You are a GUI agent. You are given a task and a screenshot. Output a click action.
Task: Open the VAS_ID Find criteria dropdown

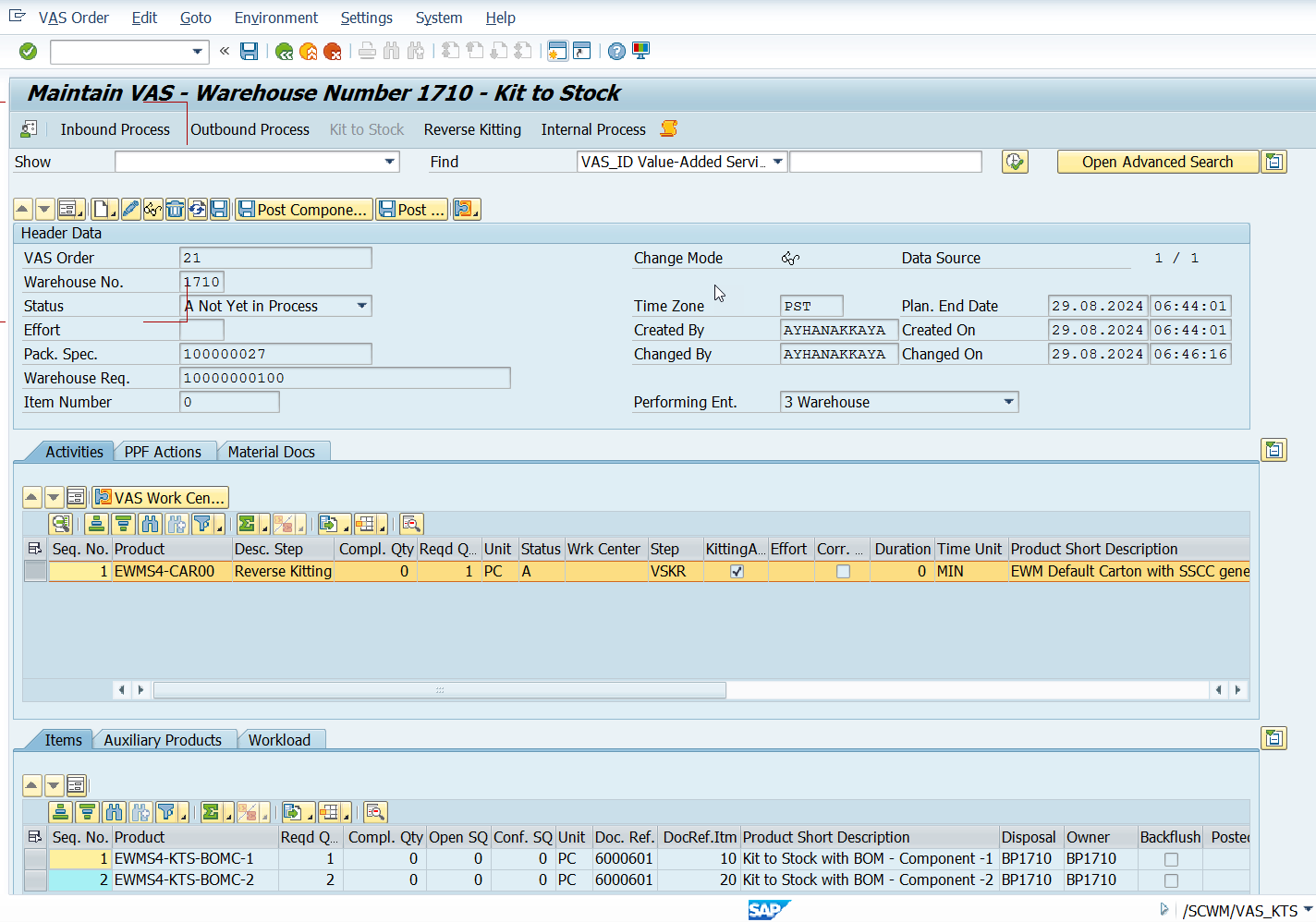[x=778, y=162]
